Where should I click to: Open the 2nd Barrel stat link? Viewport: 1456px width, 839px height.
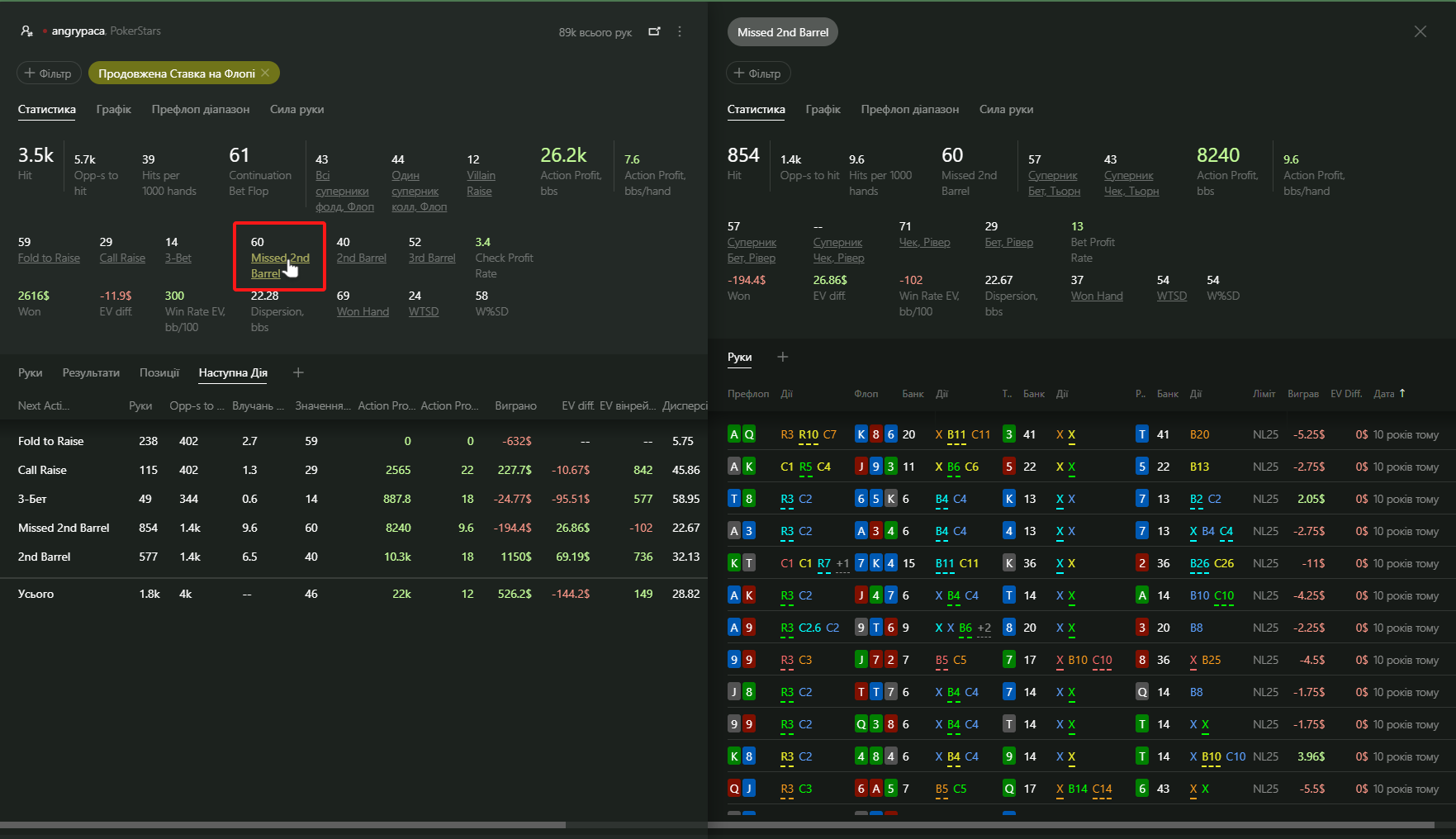tap(361, 258)
